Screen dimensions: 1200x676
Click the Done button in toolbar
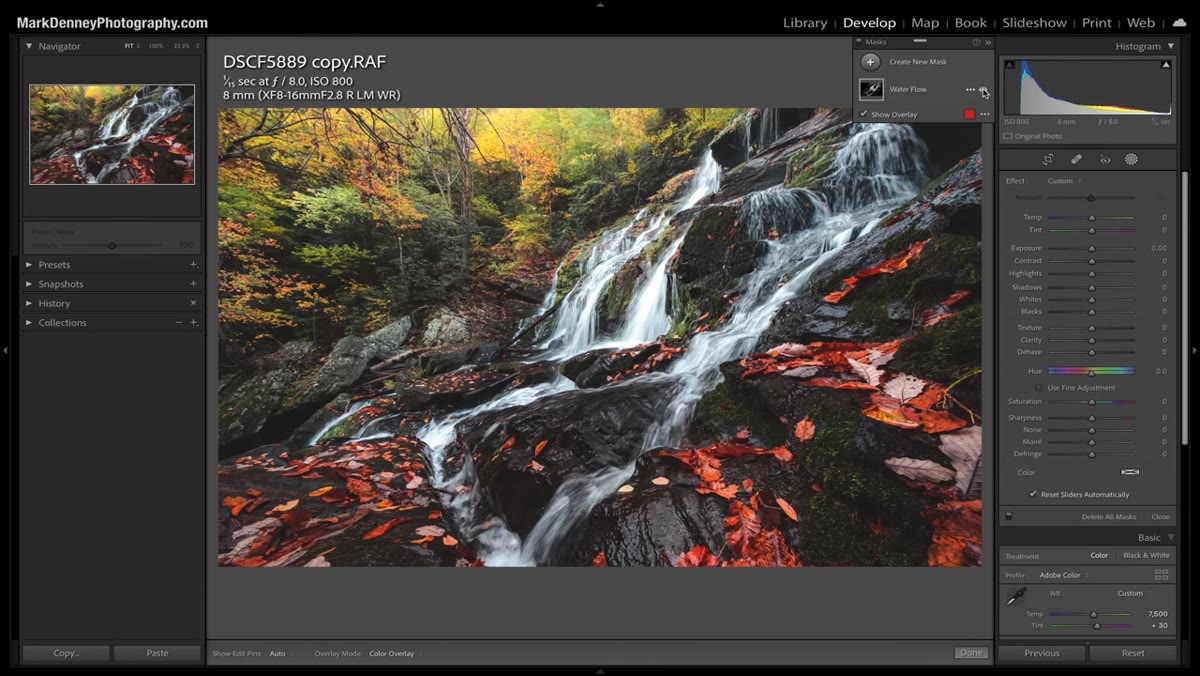pyautogui.click(x=970, y=653)
